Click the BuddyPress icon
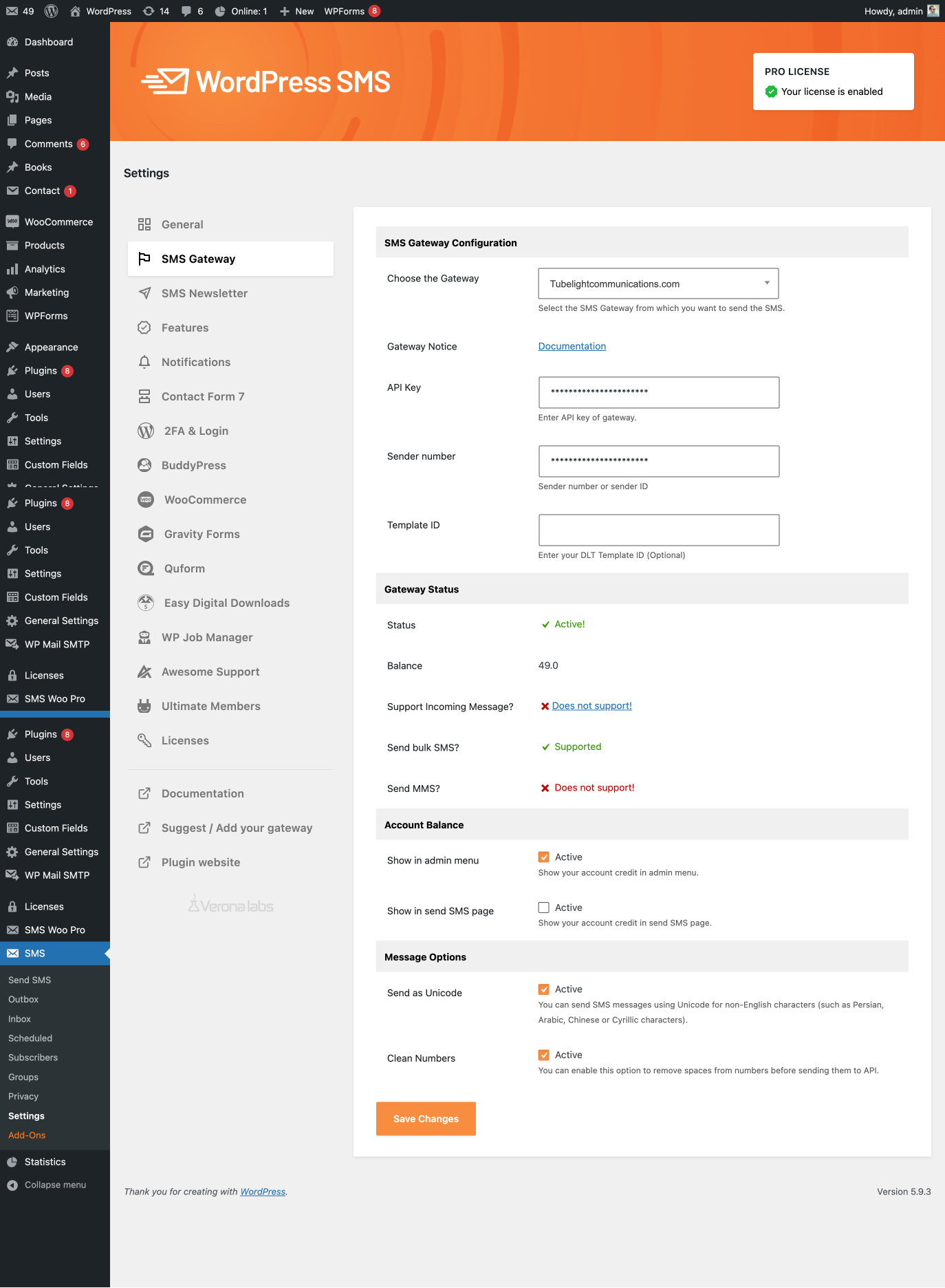Screen dimensions: 945x1288 tap(144, 465)
